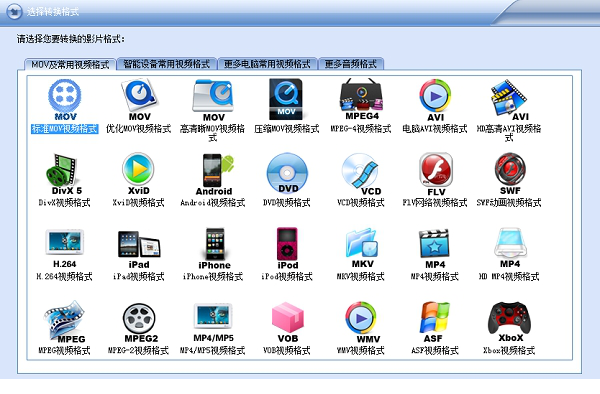
Task: Choose the WMV media player icon
Action: click(362, 322)
